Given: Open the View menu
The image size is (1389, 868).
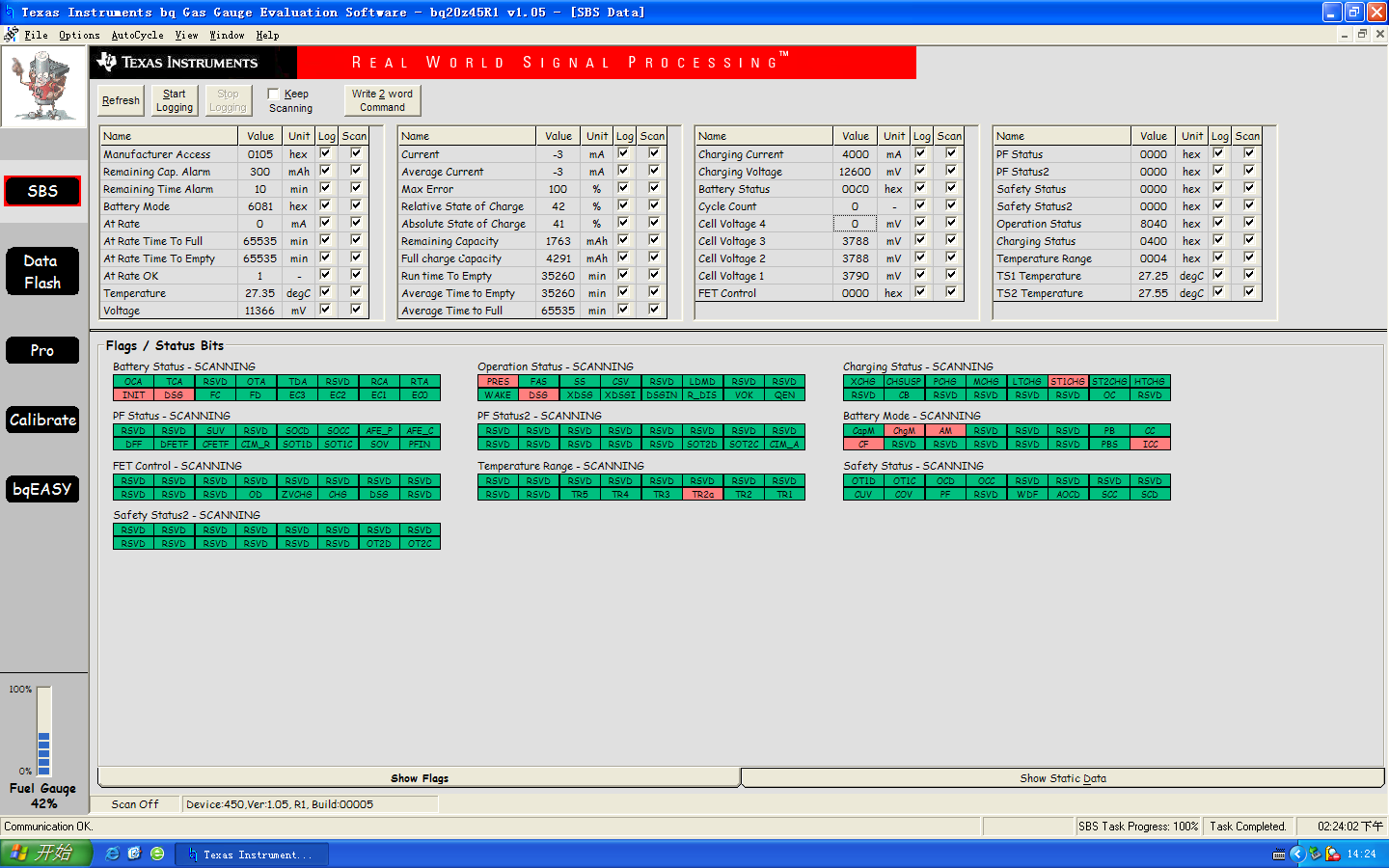Looking at the screenshot, I should pos(186,35).
